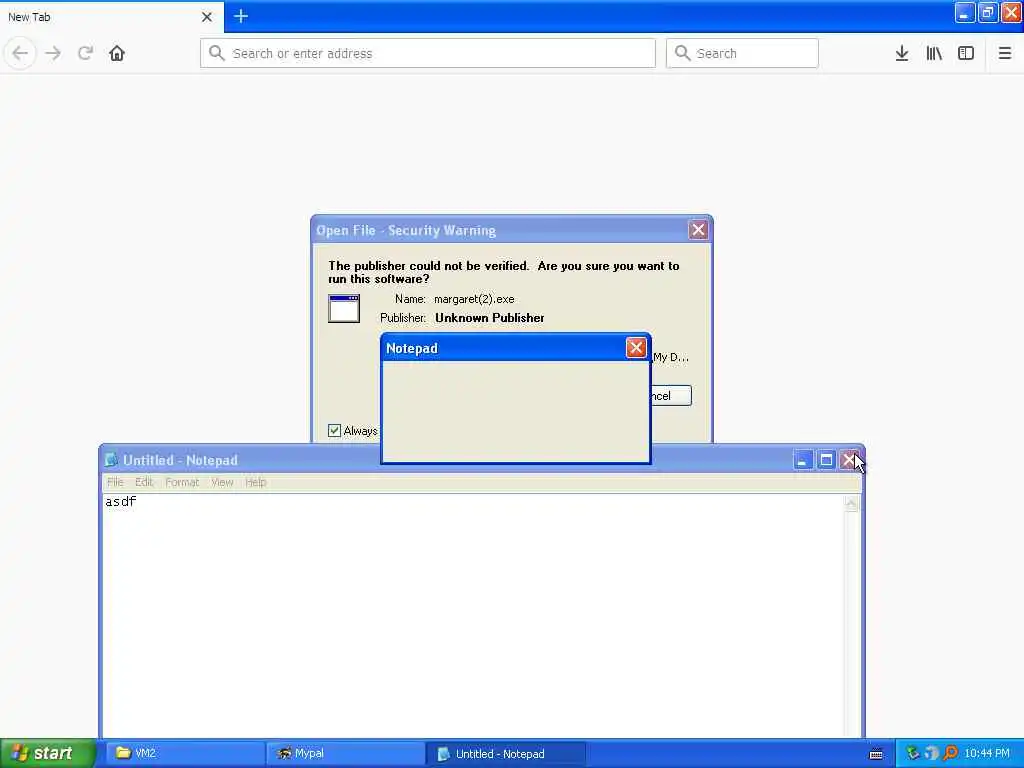Open the browser hamburger menu
The width and height of the screenshot is (1024, 768).
click(1005, 53)
